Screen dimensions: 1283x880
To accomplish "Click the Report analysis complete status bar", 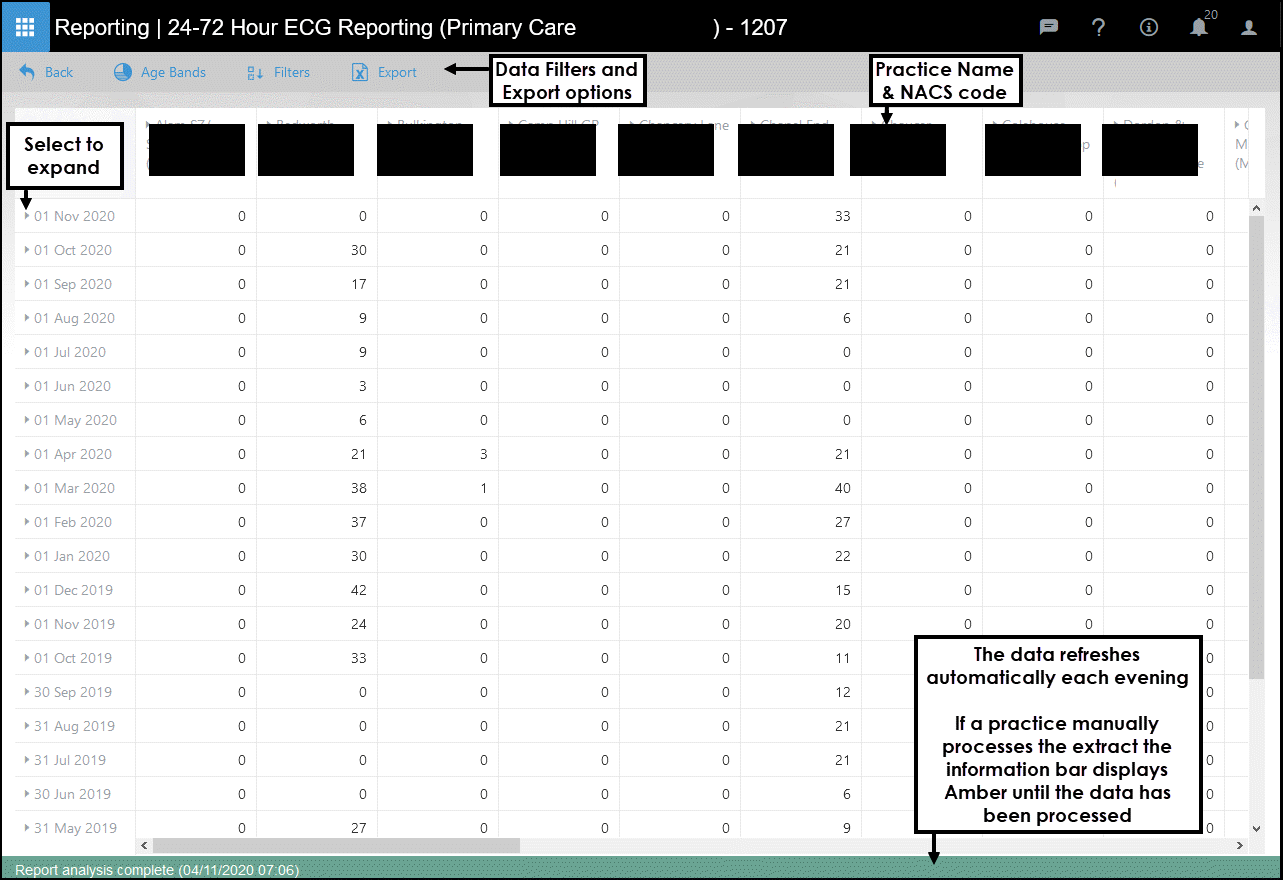I will (157, 870).
